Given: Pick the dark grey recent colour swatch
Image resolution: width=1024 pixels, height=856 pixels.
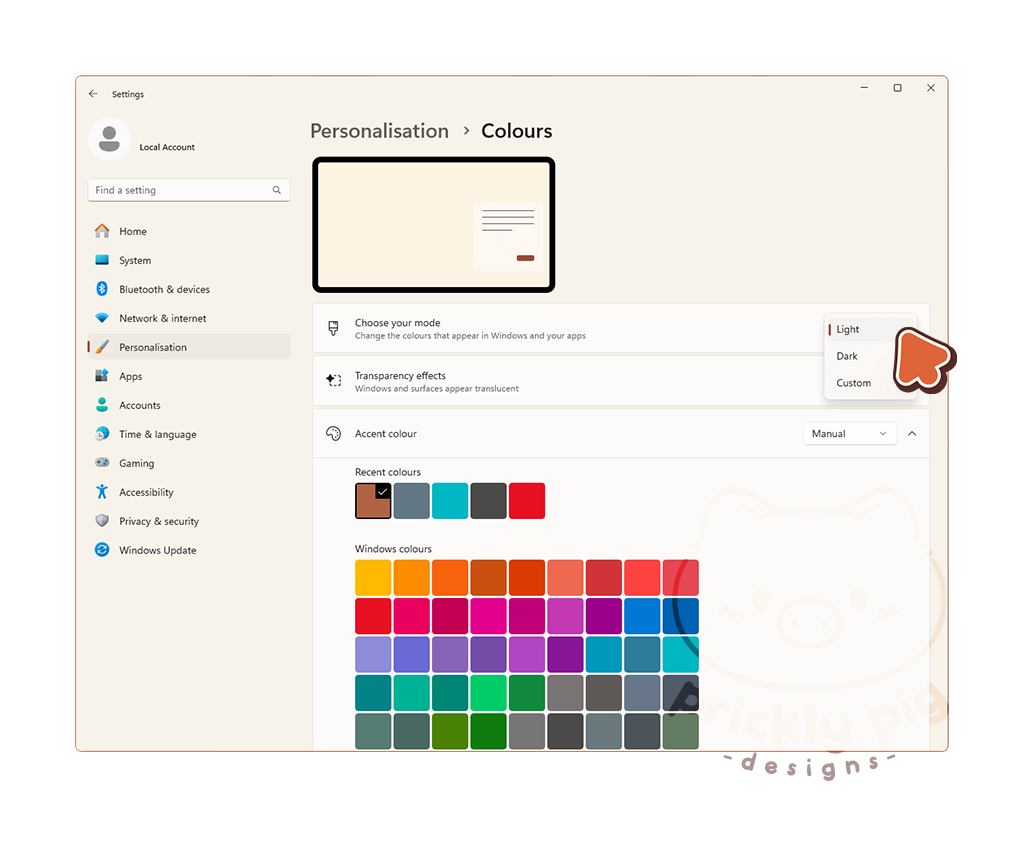Looking at the screenshot, I should pos(488,501).
